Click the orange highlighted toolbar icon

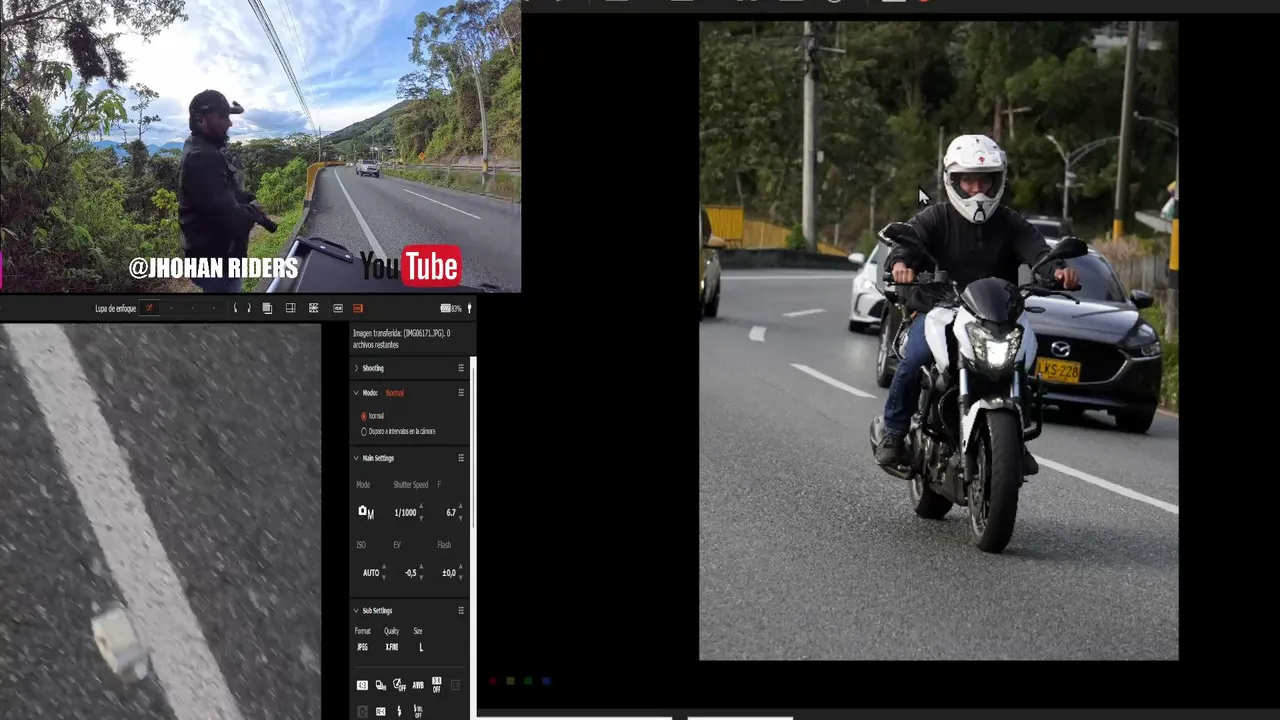358,308
